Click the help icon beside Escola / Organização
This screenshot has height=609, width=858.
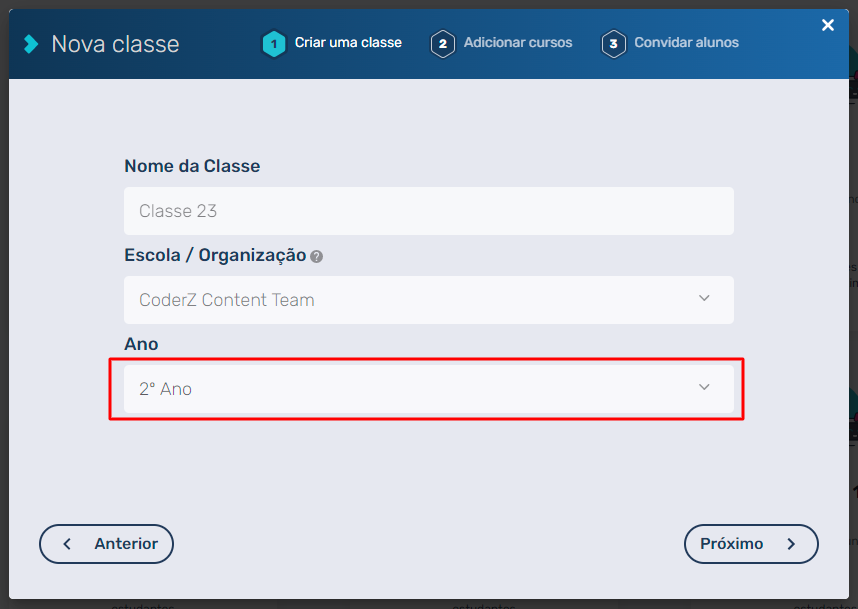pyautogui.click(x=316, y=256)
